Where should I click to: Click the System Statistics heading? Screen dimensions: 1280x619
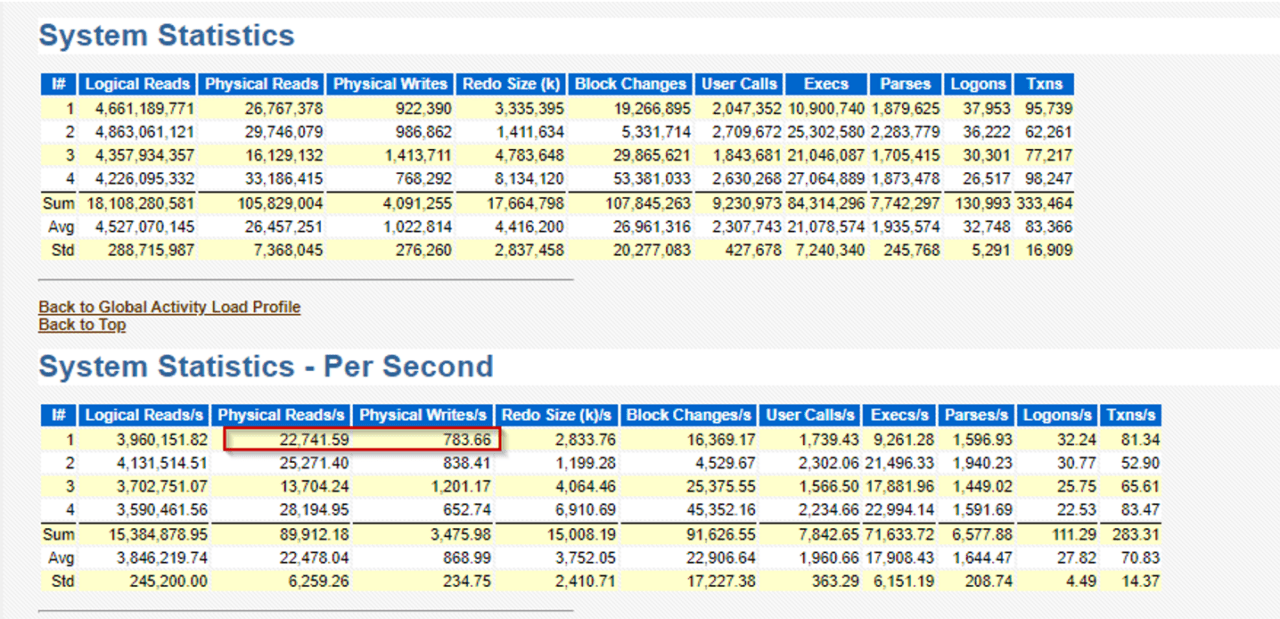pyautogui.click(x=165, y=35)
